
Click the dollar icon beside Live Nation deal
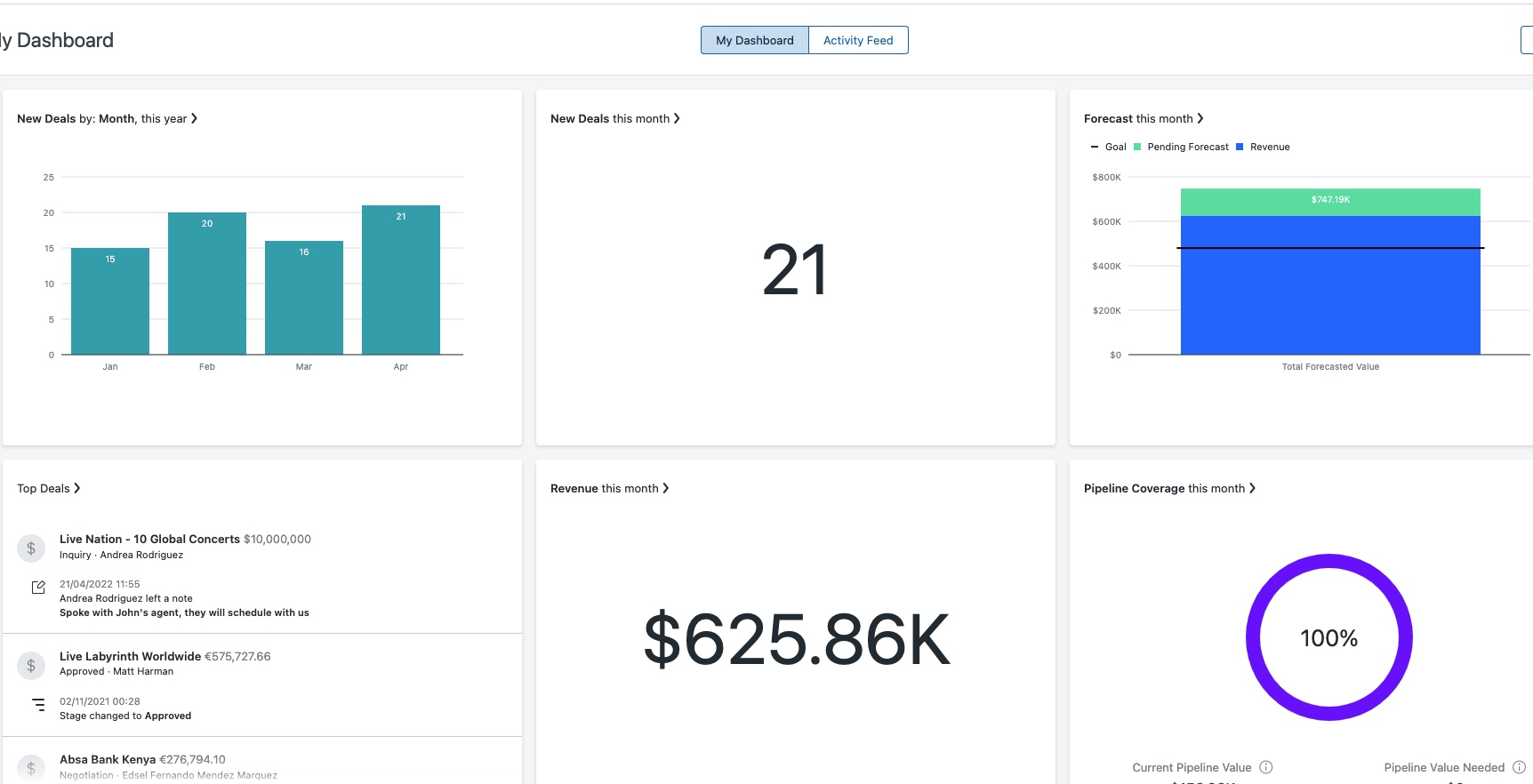(x=31, y=548)
